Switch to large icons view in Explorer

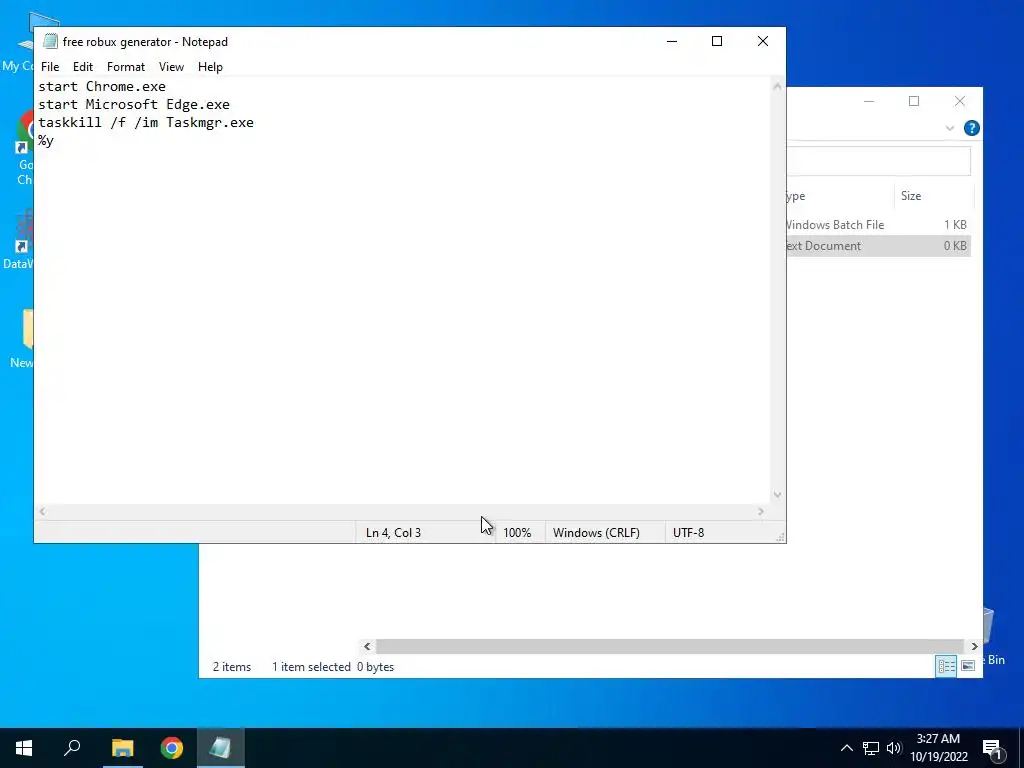(968, 666)
